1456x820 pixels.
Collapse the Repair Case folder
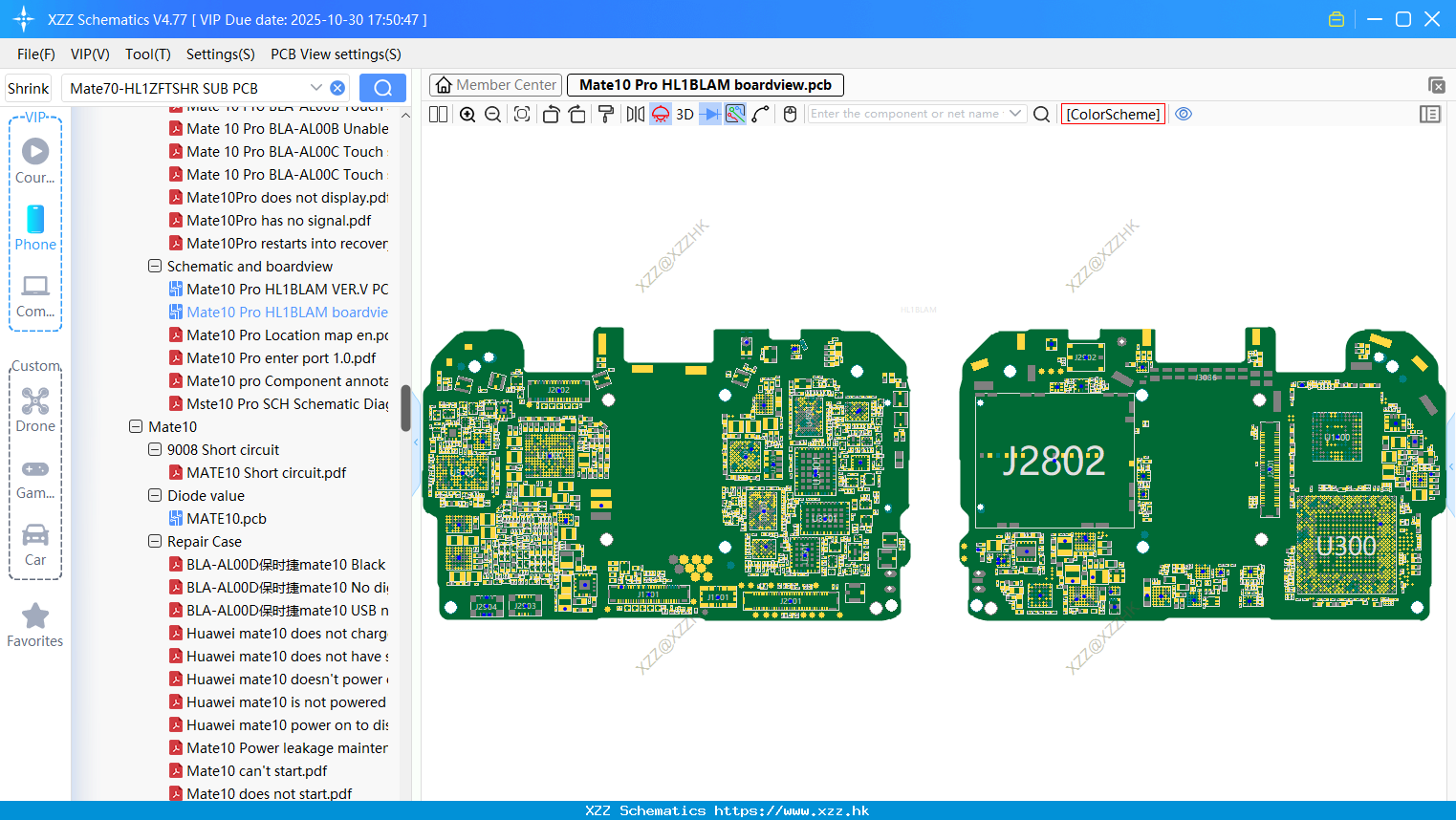(x=155, y=541)
